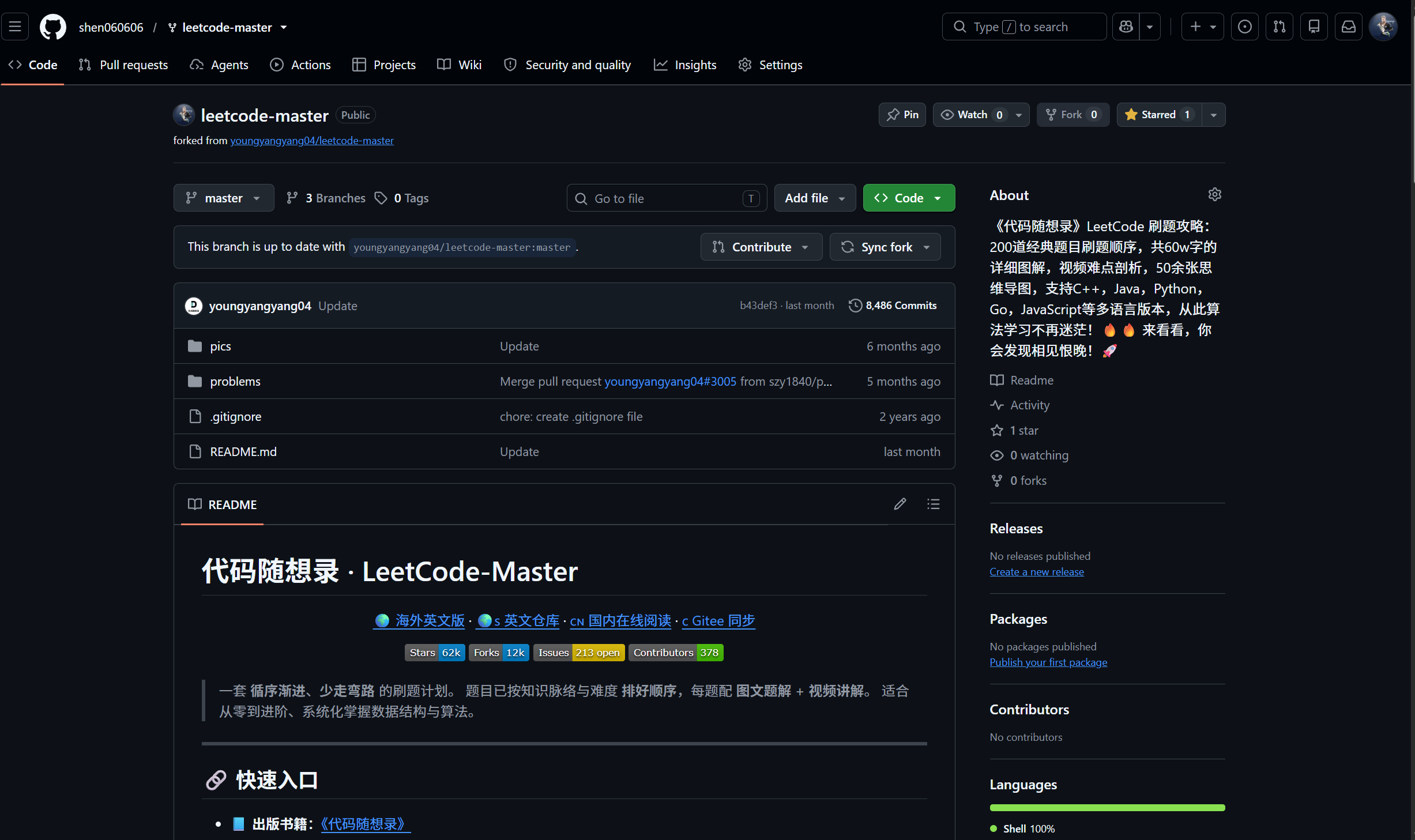Show README outline list icon
This screenshot has height=840, width=1415.
point(933,504)
